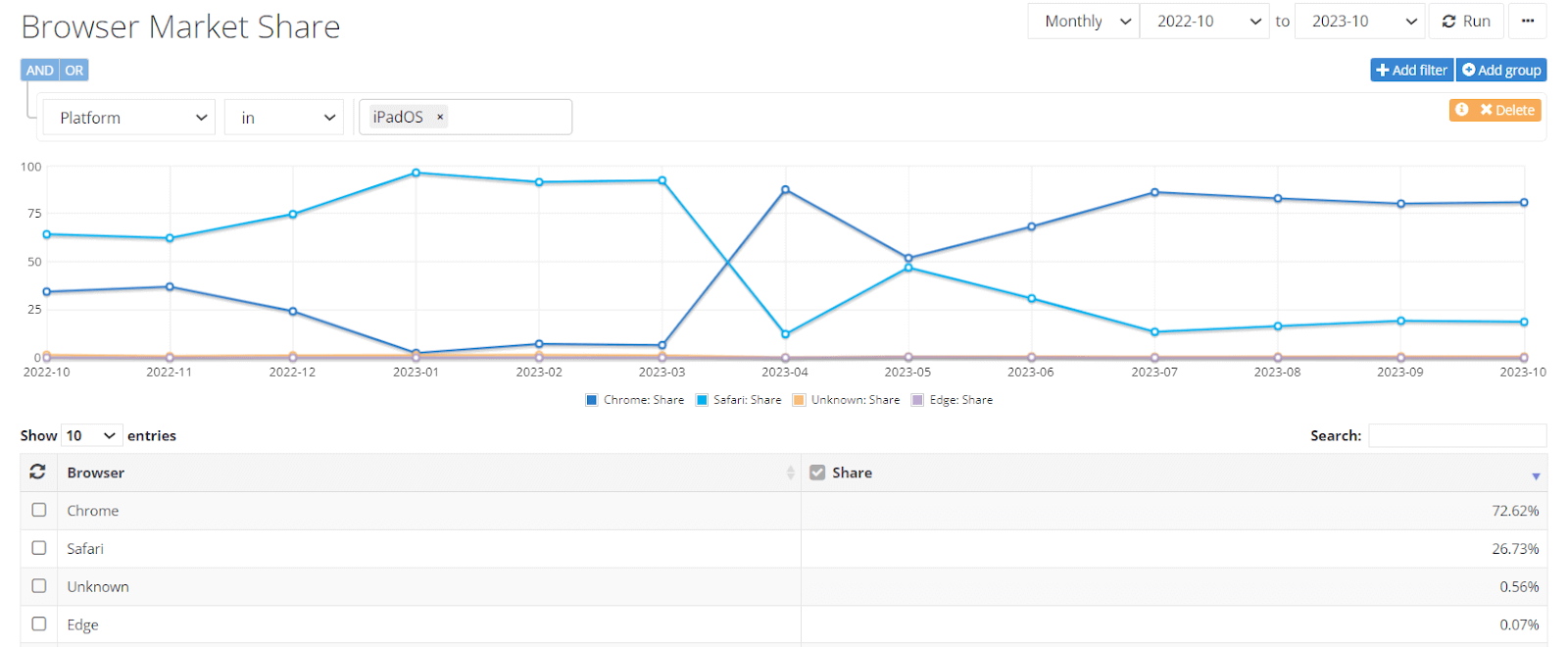Uncheck the Share column checkbox
Image resolution: width=1568 pixels, height=647 pixels.
pos(817,473)
